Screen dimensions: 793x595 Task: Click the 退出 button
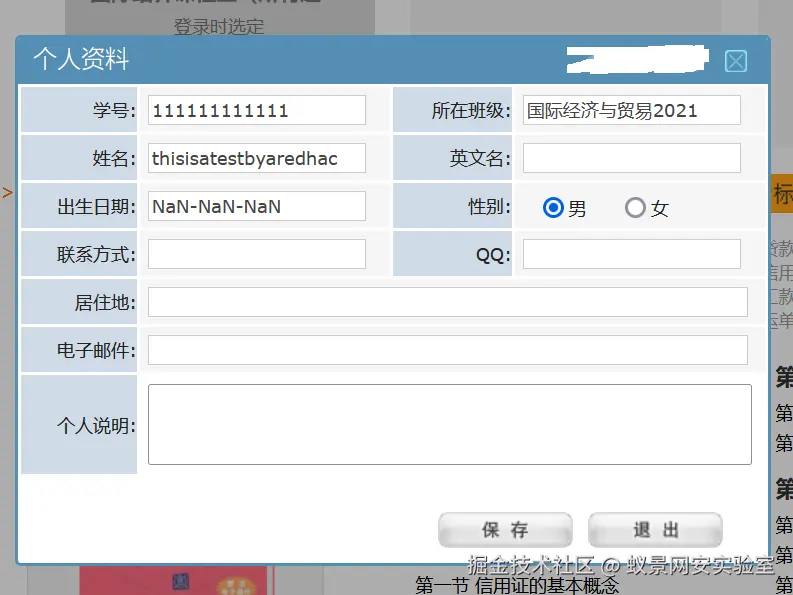coord(655,530)
